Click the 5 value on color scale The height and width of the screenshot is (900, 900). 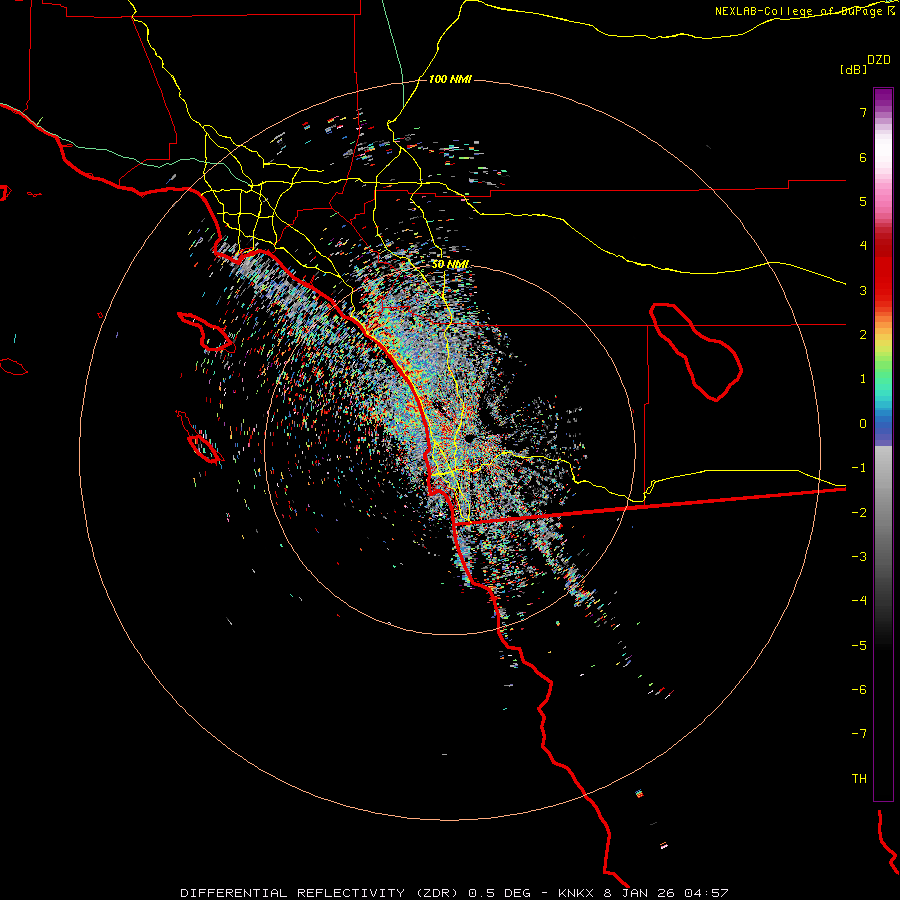coord(863,201)
